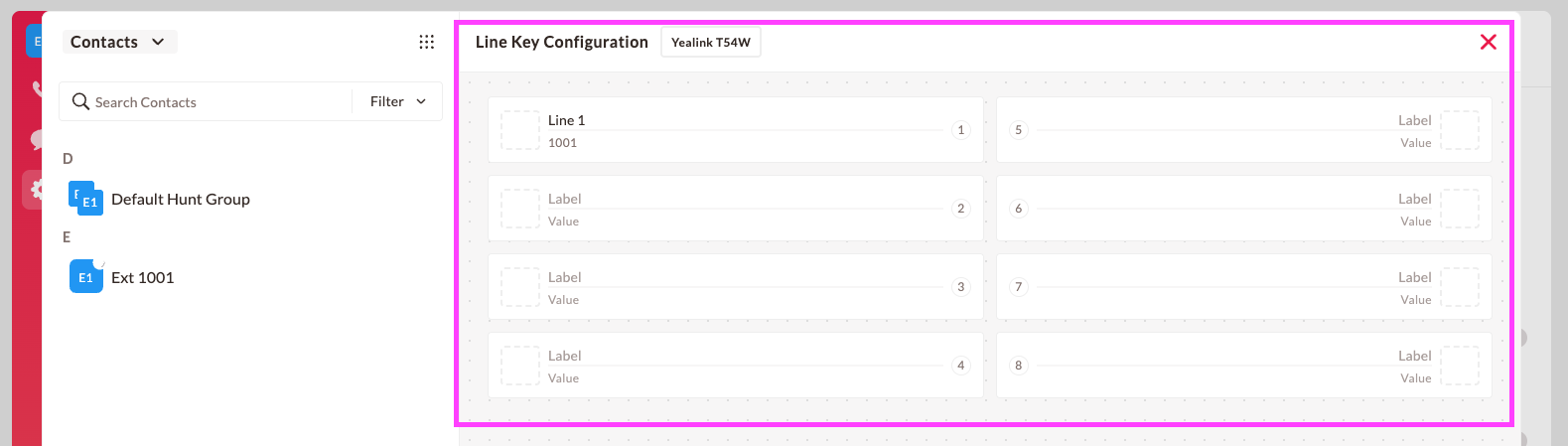1568x446 pixels.
Task: Open the settings gear in the sidebar
Action: coord(37,189)
